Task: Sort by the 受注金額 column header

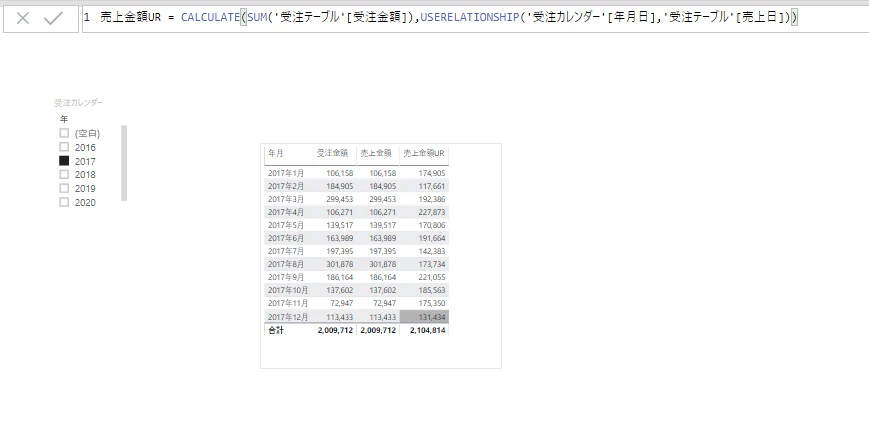Action: tap(333, 152)
